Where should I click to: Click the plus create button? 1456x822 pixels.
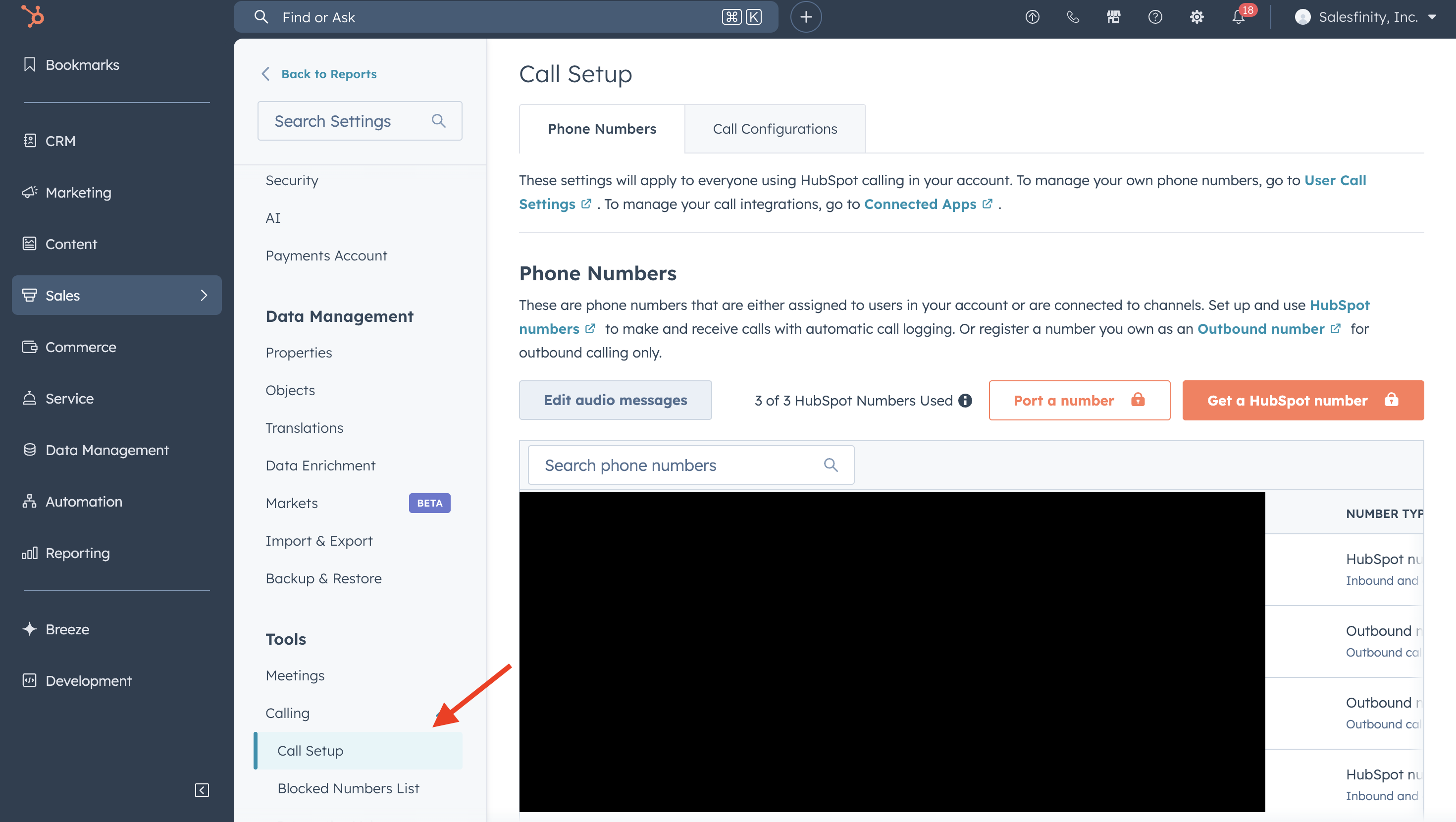coord(805,17)
